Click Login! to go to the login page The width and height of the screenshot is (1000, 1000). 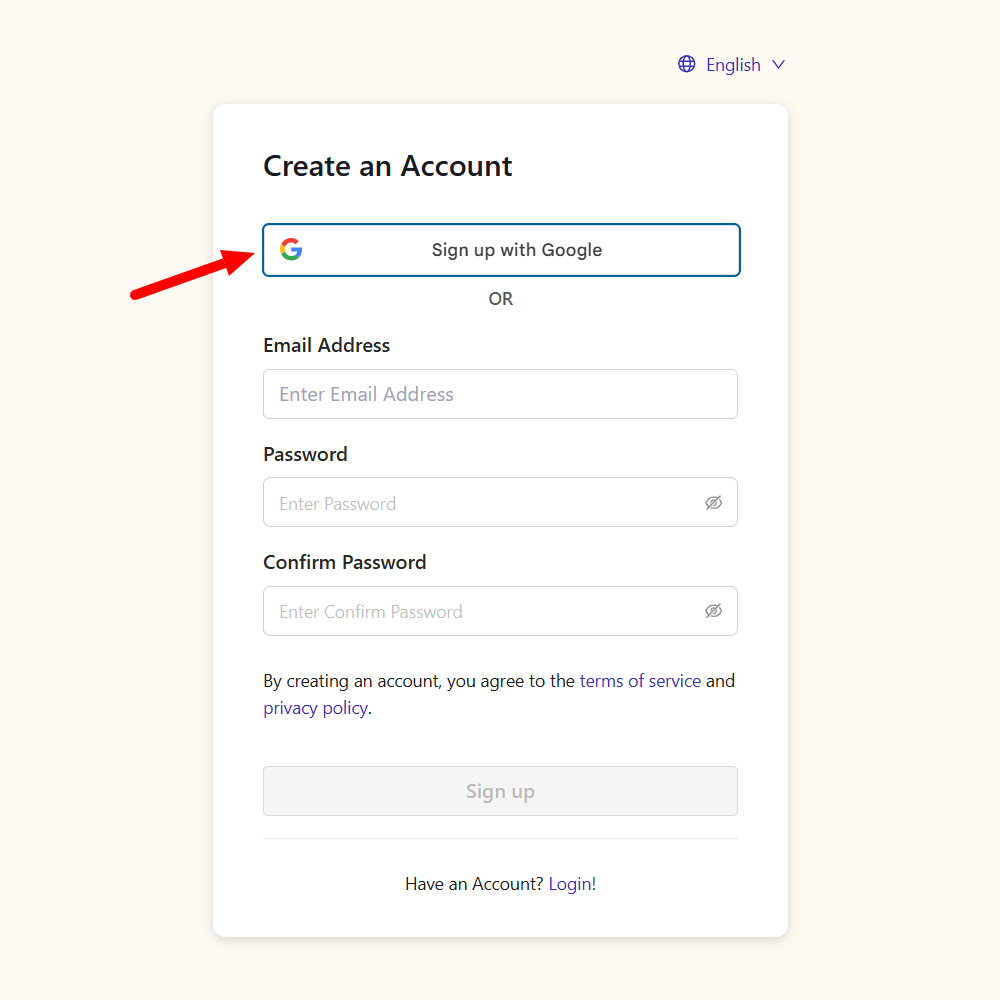click(571, 883)
